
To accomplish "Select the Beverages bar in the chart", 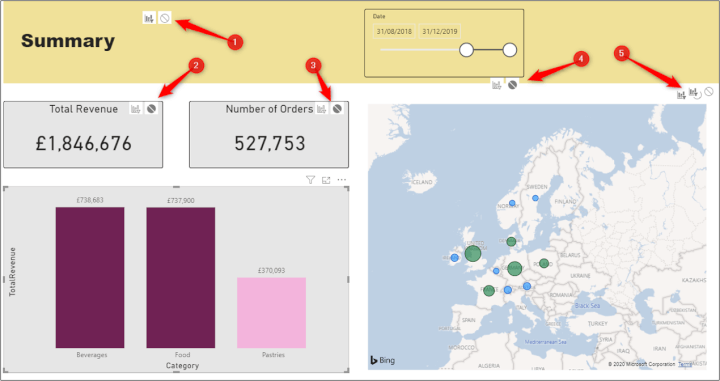I will pos(90,278).
